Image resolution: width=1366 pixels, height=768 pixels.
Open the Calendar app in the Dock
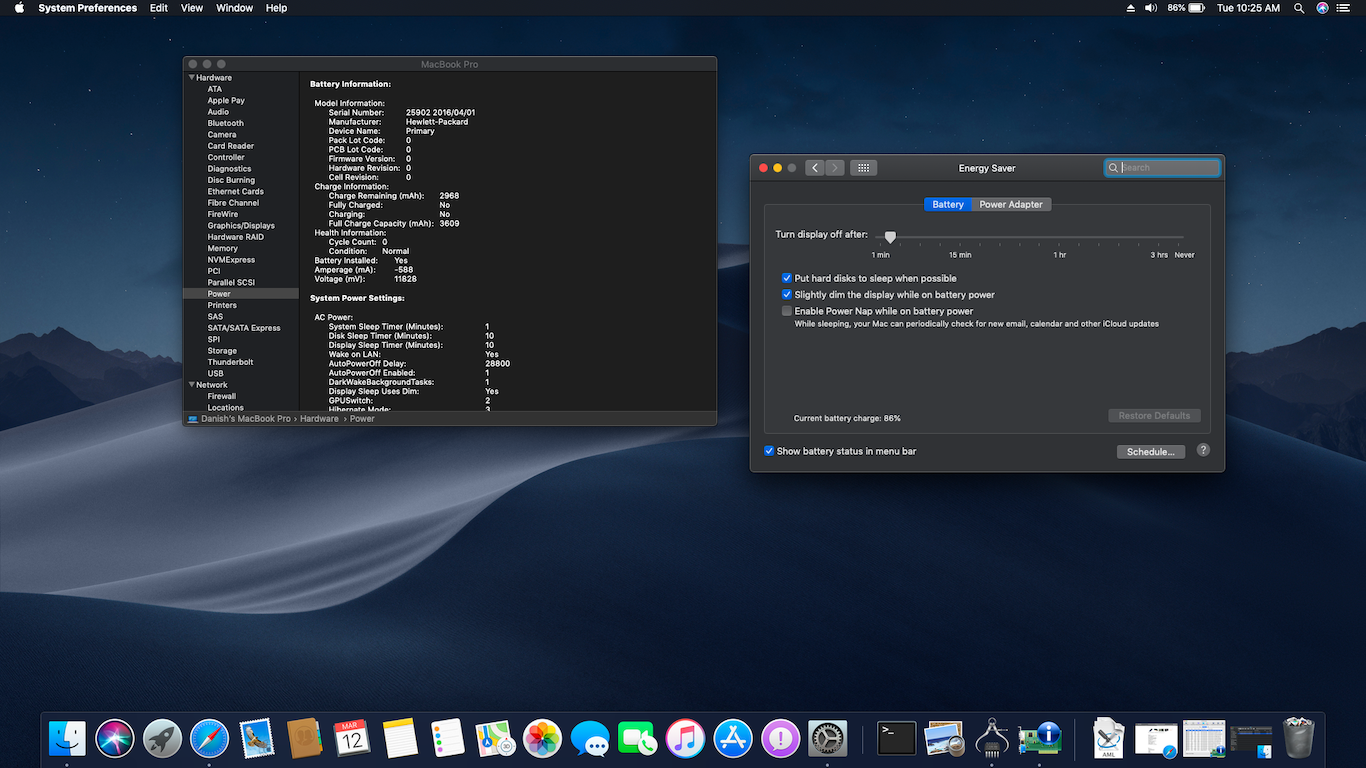[352, 738]
